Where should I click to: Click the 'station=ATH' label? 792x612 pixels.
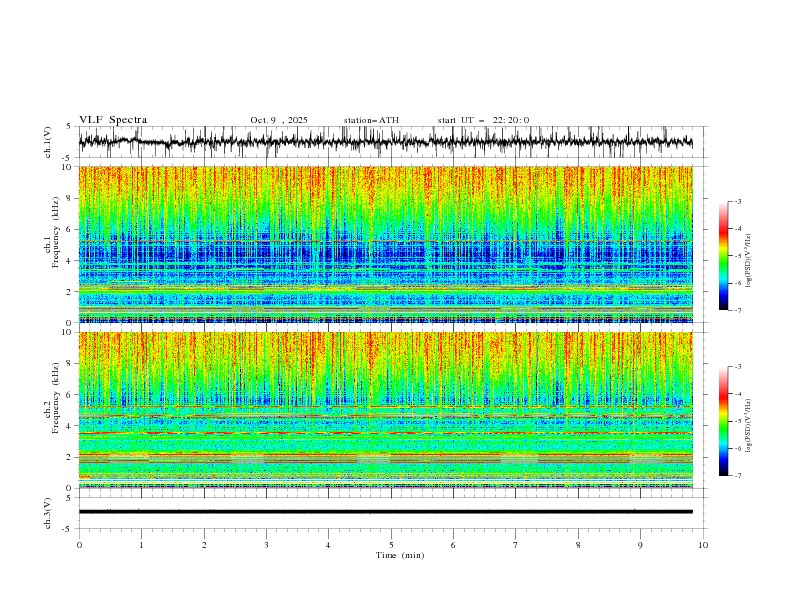pyautogui.click(x=371, y=120)
